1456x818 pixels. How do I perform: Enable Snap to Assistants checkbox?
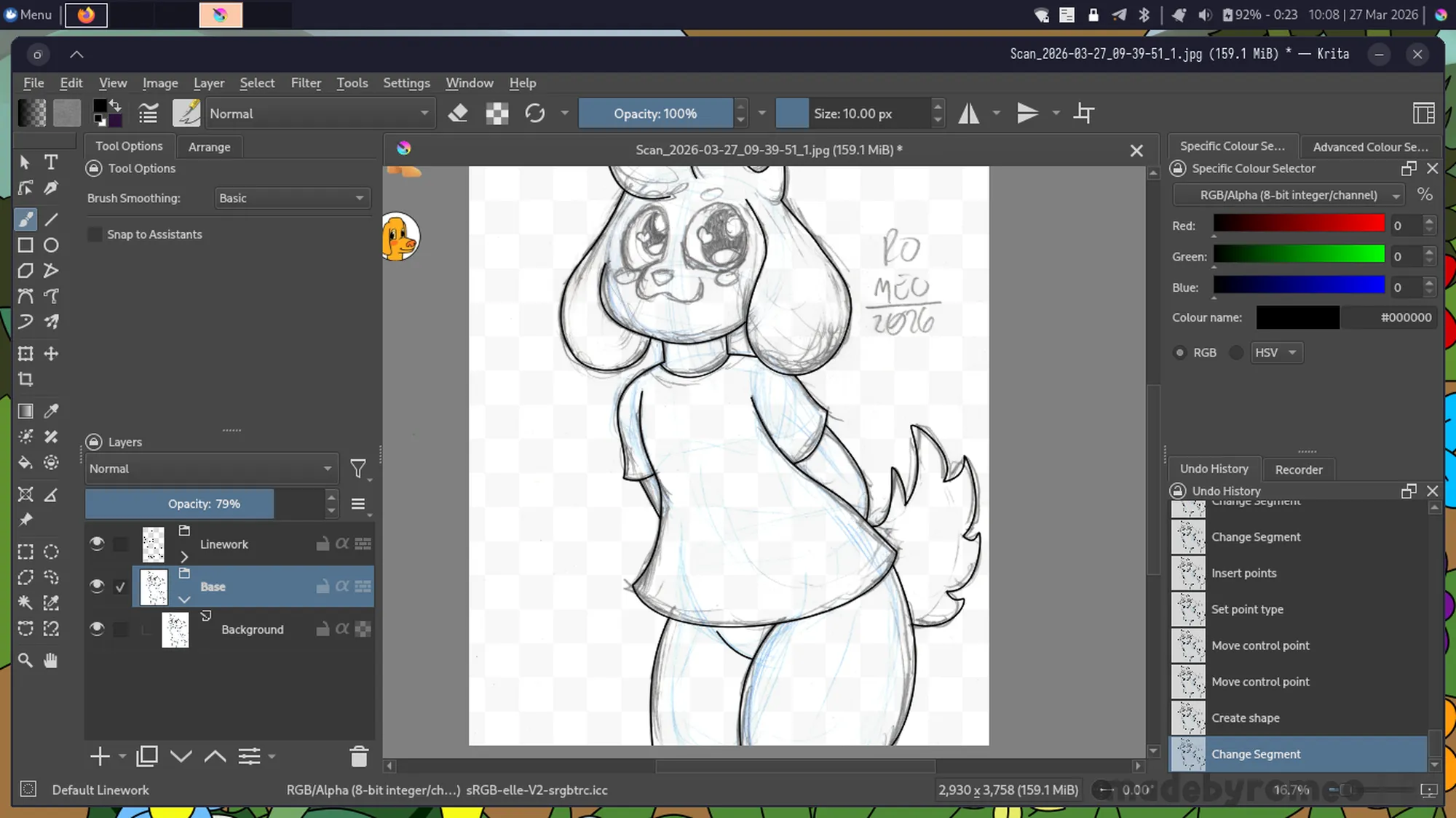pyautogui.click(x=95, y=234)
